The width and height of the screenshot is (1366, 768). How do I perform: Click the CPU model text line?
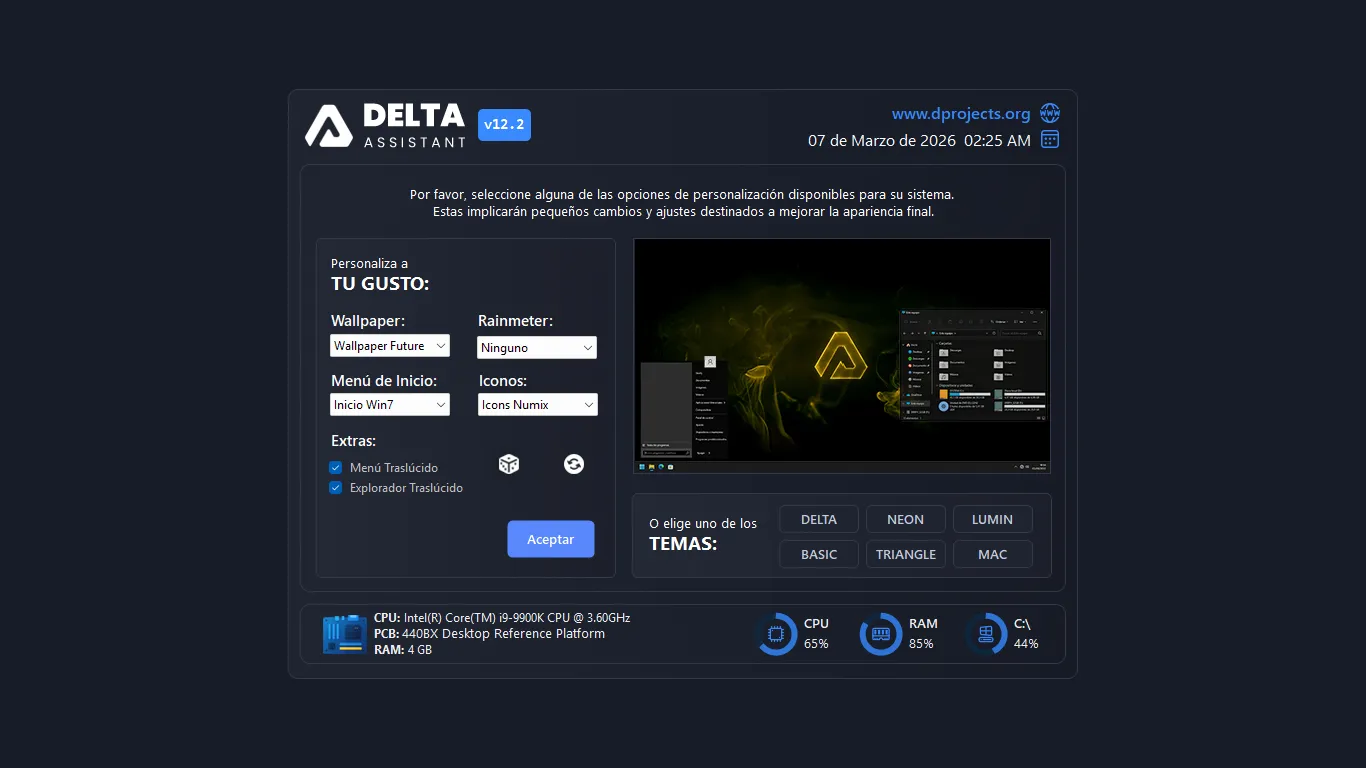pos(502,618)
